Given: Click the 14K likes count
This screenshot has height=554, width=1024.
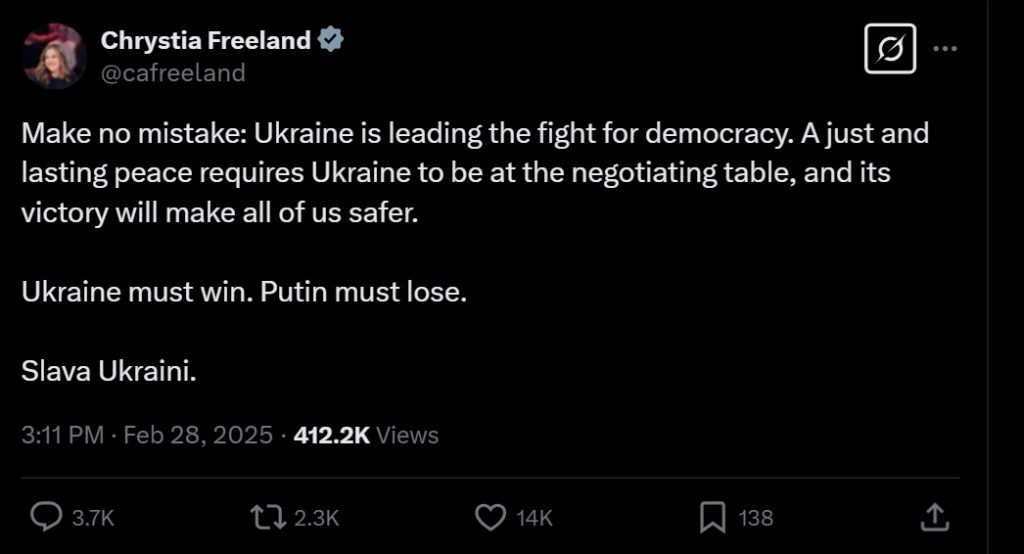Looking at the screenshot, I should (x=534, y=518).
